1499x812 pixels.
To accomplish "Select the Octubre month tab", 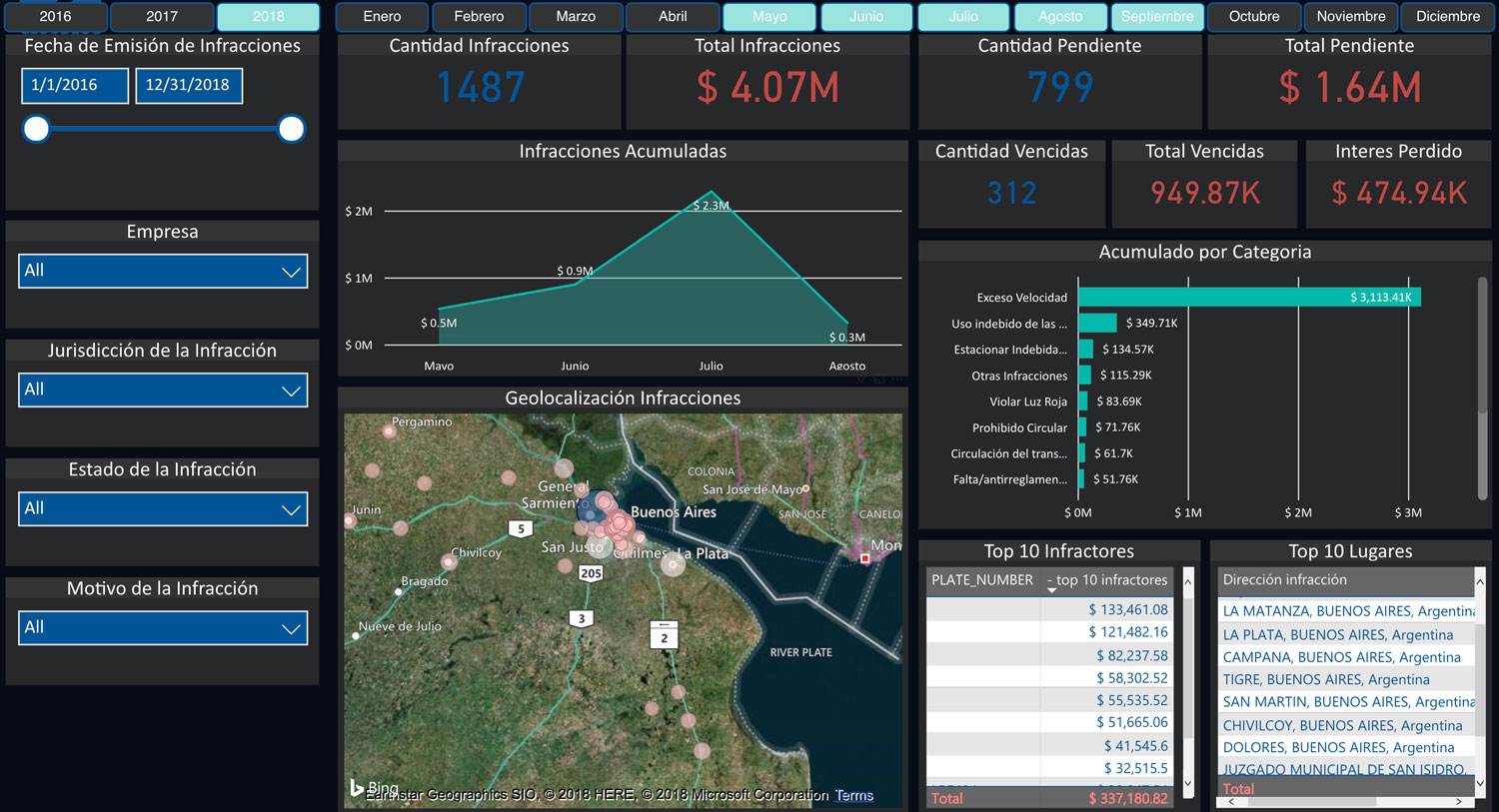I will pyautogui.click(x=1254, y=17).
